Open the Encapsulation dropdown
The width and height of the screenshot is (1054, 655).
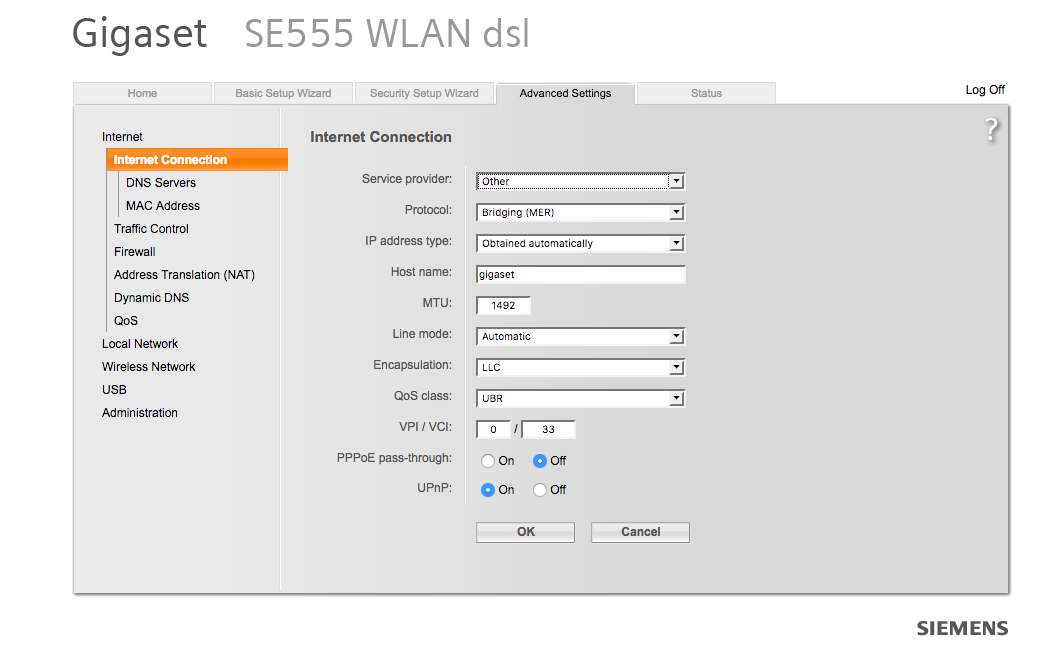[x=580, y=367]
